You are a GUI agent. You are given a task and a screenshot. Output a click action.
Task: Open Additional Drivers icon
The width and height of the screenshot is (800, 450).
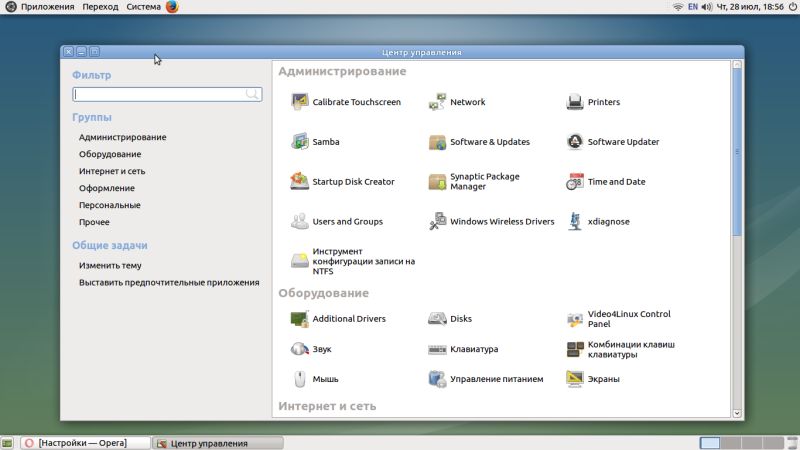coord(299,318)
